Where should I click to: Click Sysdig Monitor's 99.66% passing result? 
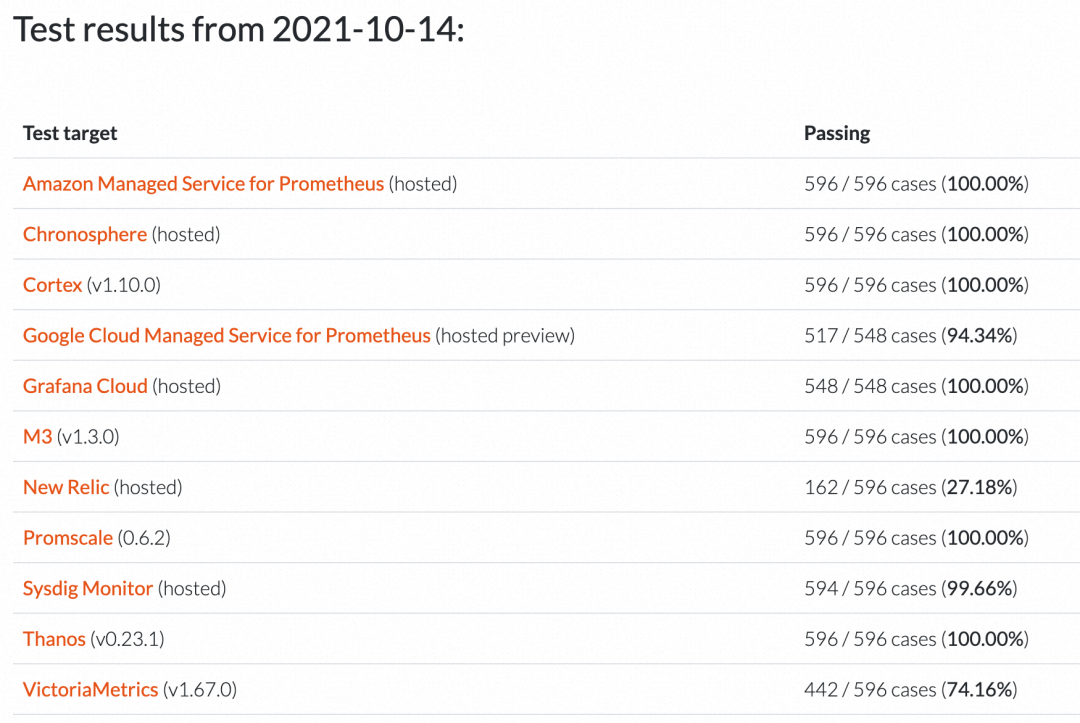coord(981,589)
